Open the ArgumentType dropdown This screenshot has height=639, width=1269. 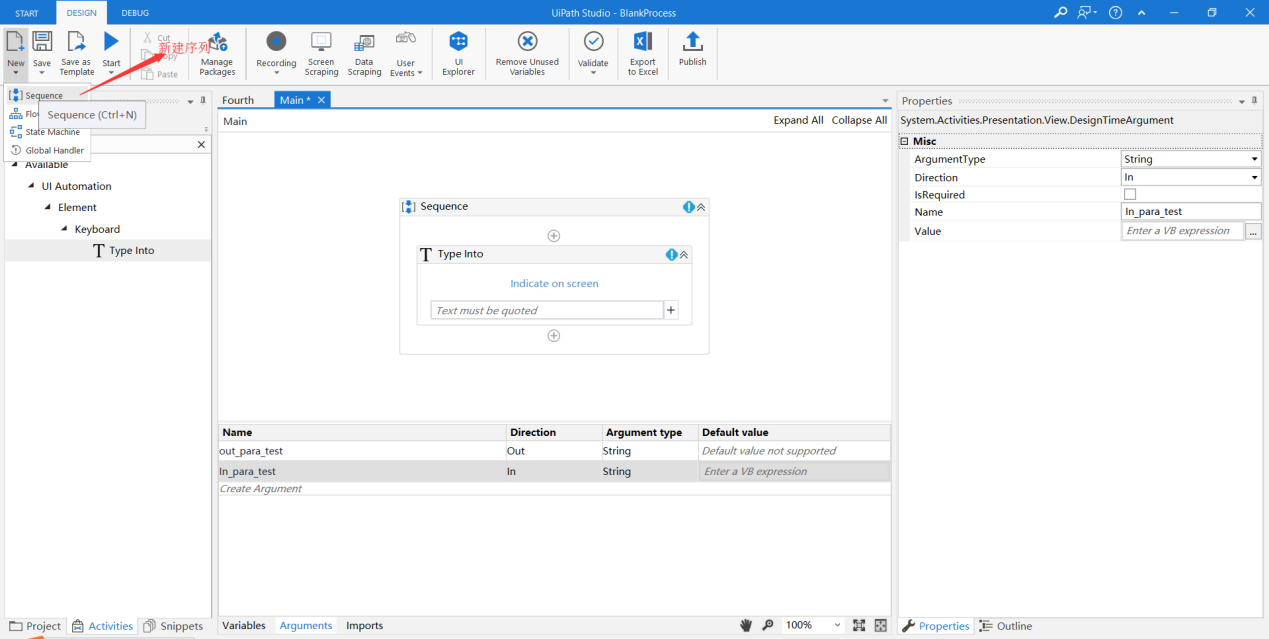point(1254,158)
